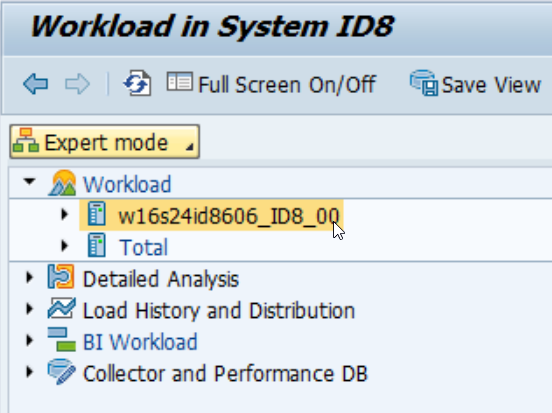
Task: Click the server icon beside w16s24id8606_ID8_00
Action: tap(96, 213)
